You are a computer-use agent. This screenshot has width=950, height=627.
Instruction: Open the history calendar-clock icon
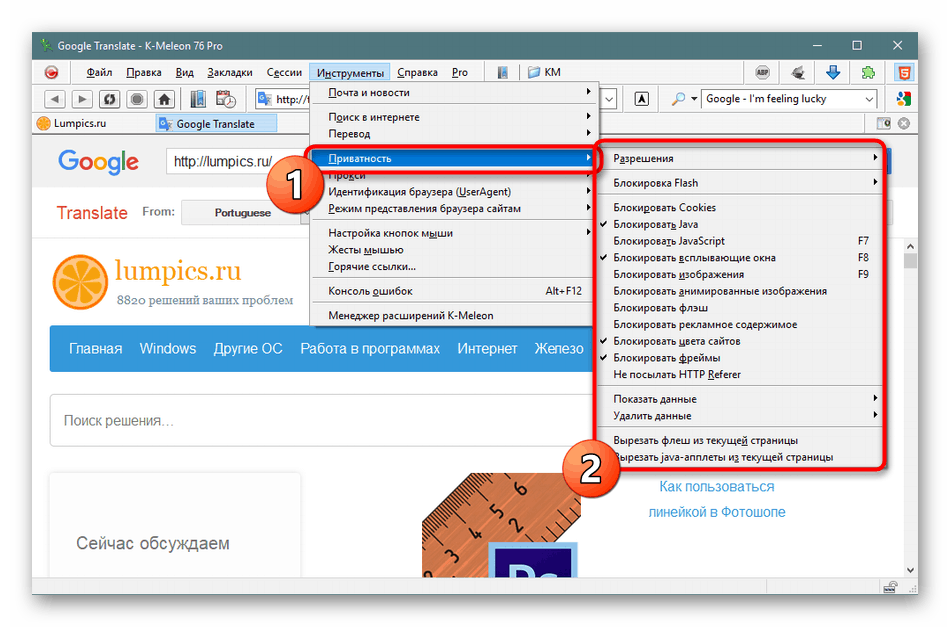point(226,99)
